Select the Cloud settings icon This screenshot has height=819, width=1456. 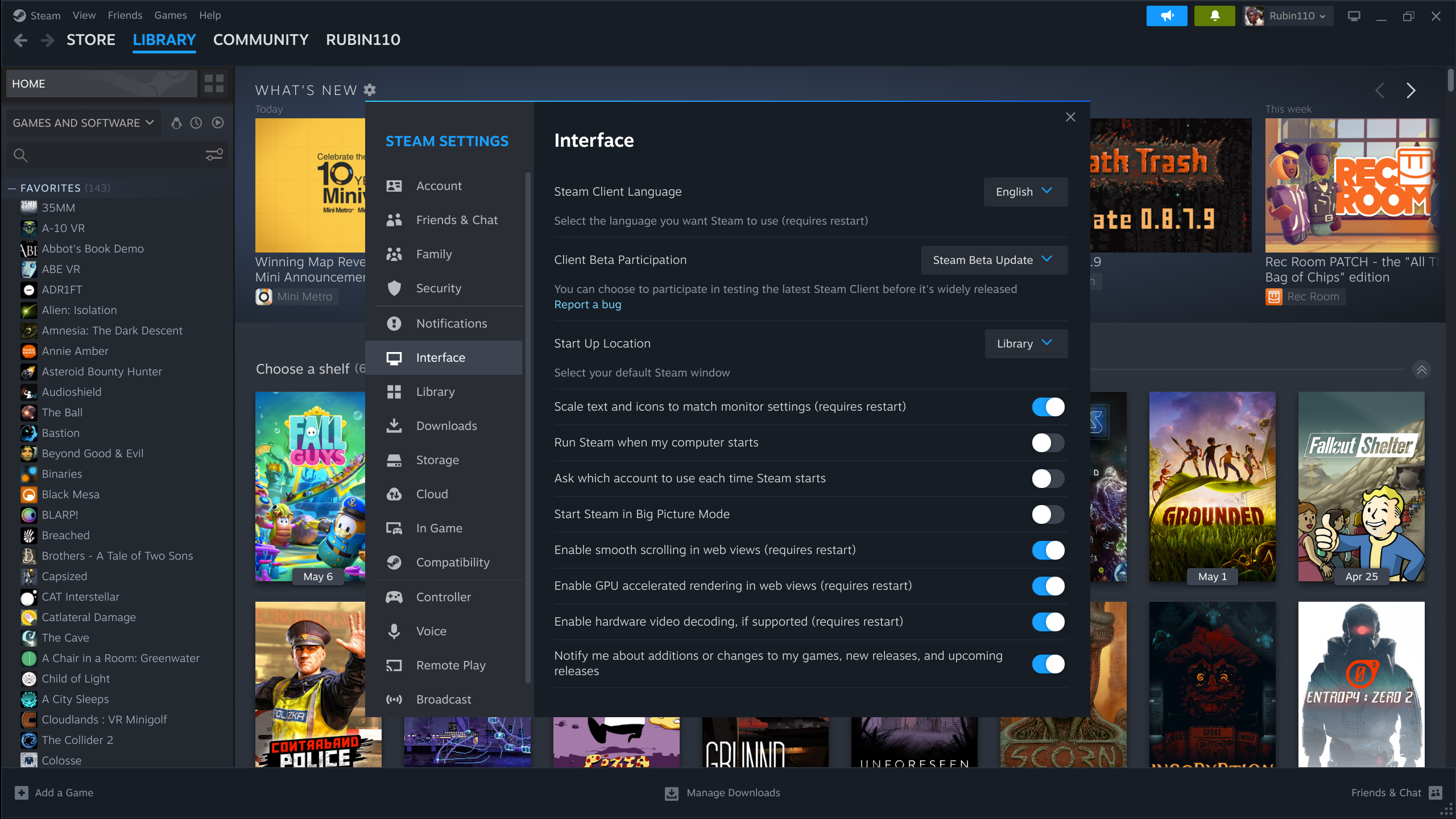click(x=394, y=494)
